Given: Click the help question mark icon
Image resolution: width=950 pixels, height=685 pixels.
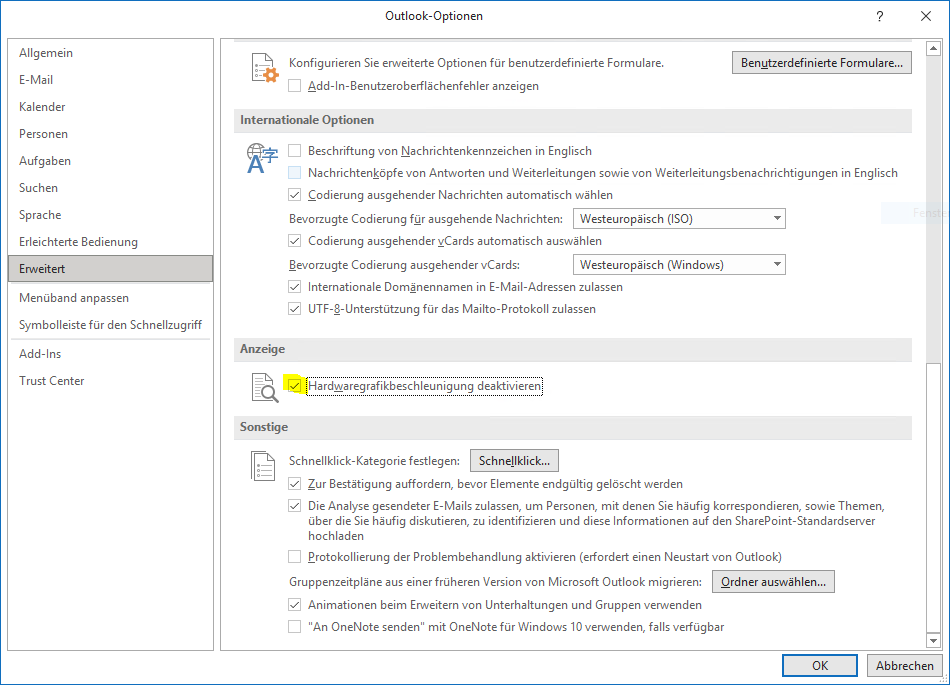Looking at the screenshot, I should pyautogui.click(x=879, y=16).
